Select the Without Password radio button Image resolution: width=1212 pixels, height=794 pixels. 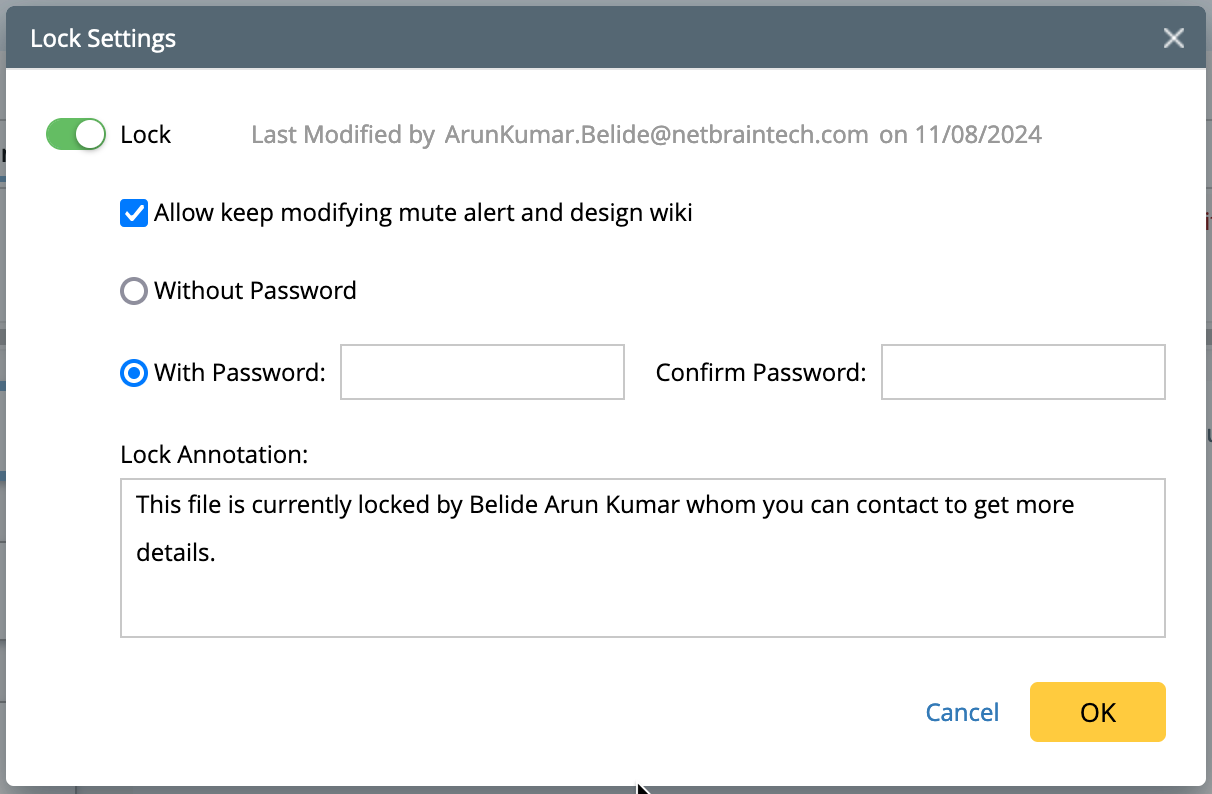[x=134, y=291]
